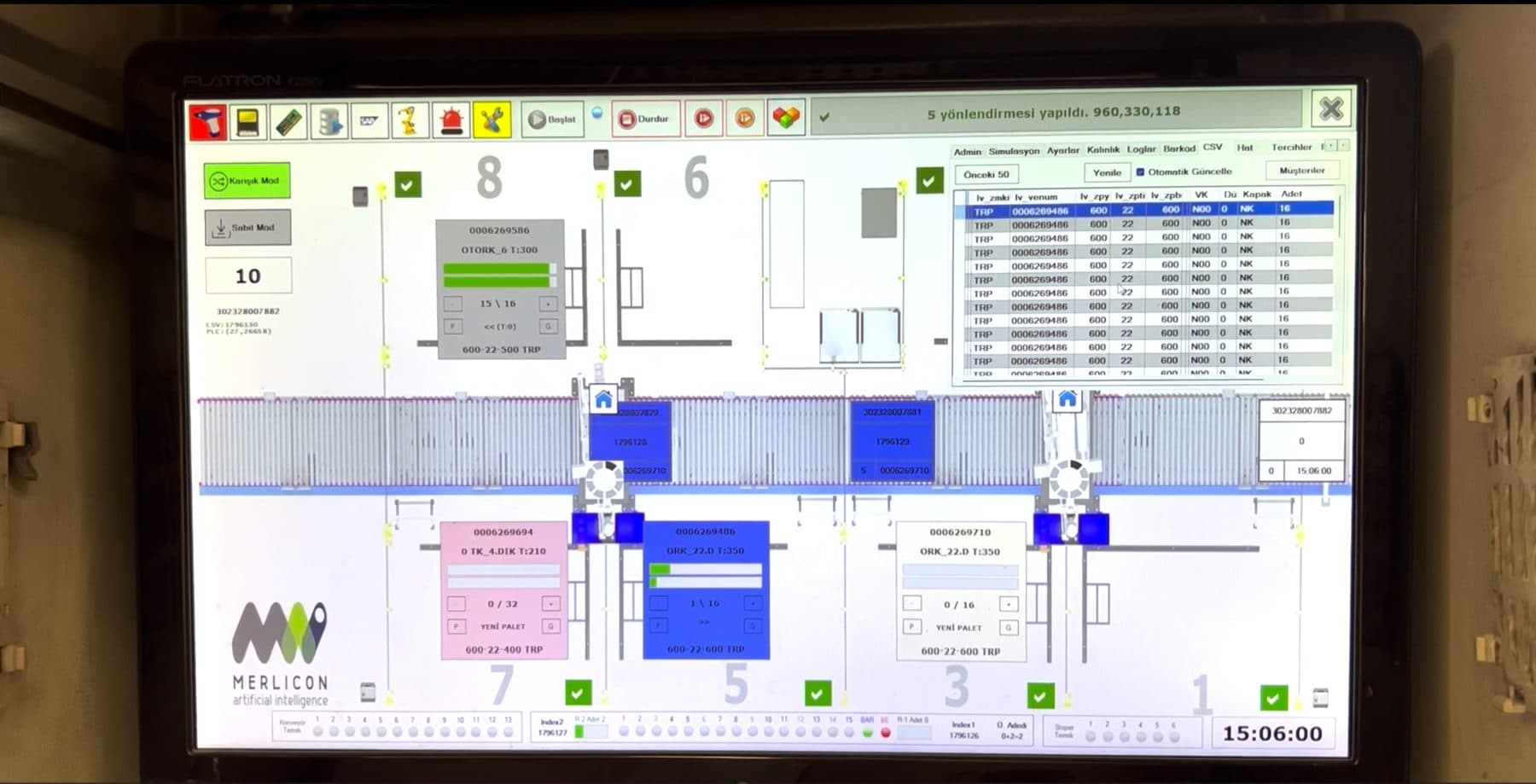
Task: Toggle the green check at station 6
Action: pyautogui.click(x=627, y=183)
